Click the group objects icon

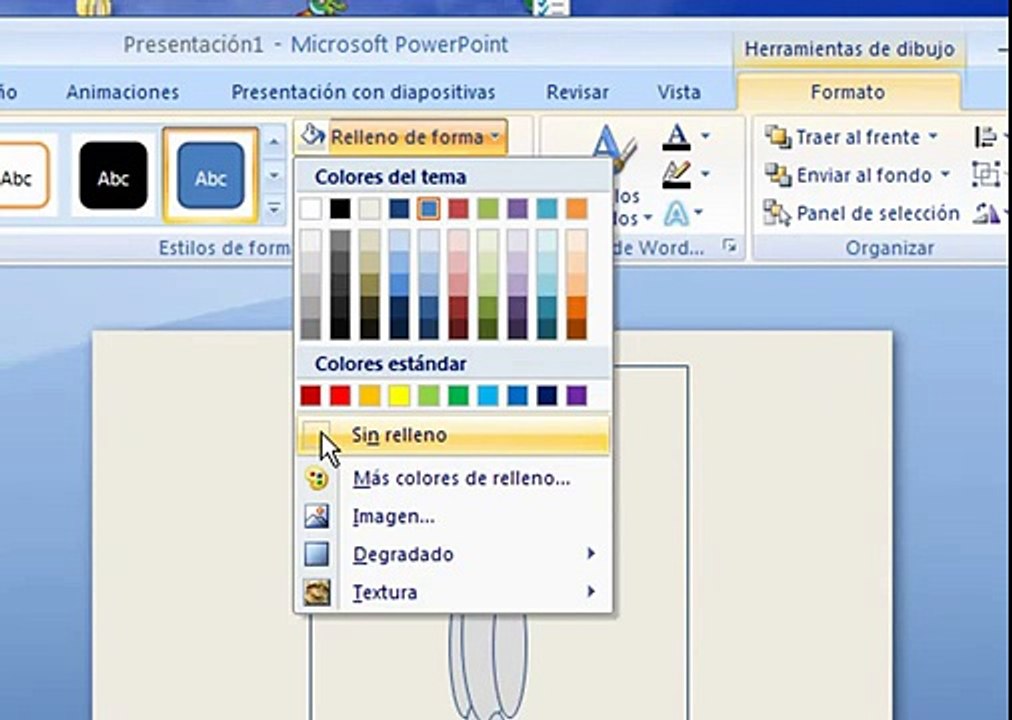[986, 175]
